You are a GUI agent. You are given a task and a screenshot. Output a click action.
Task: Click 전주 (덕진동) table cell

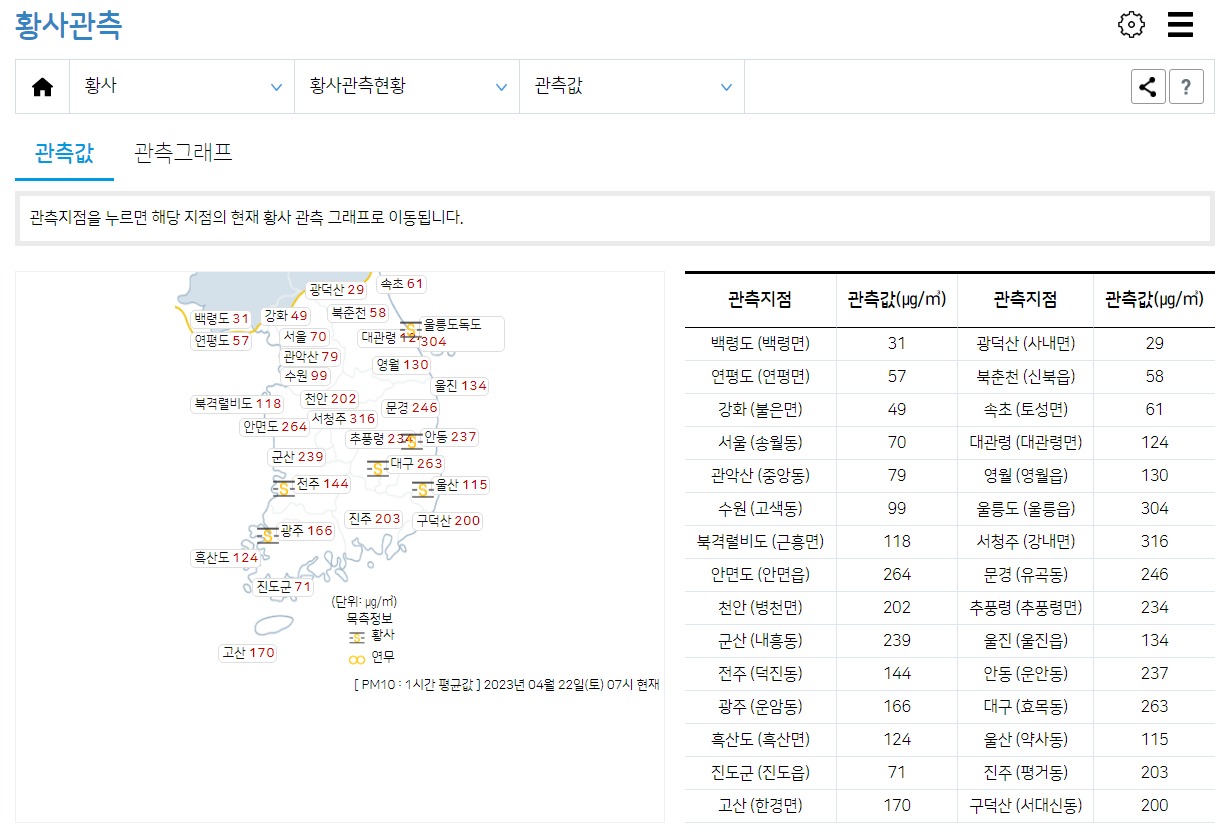760,673
